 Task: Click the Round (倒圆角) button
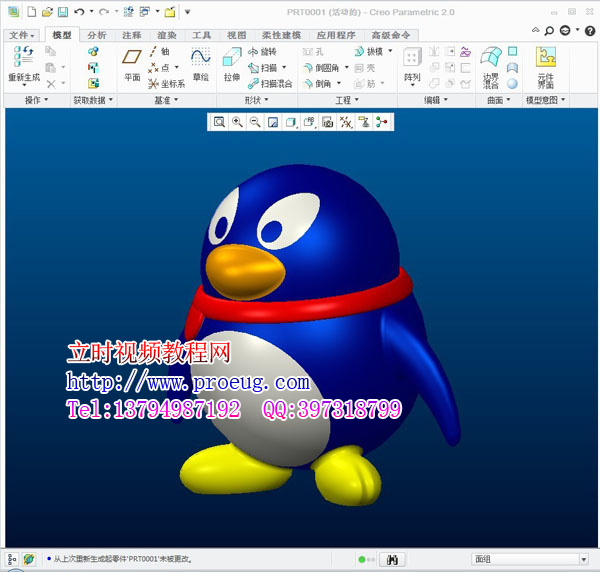321,68
